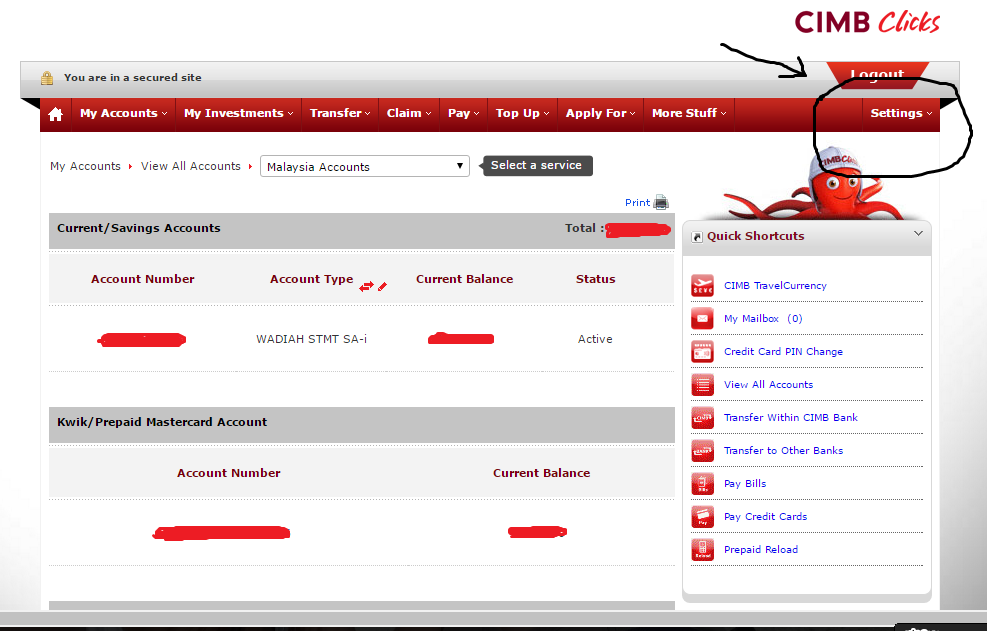The width and height of the screenshot is (987, 631).
Task: Open the My Mailbox (0) link
Action: pyautogui.click(x=763, y=319)
